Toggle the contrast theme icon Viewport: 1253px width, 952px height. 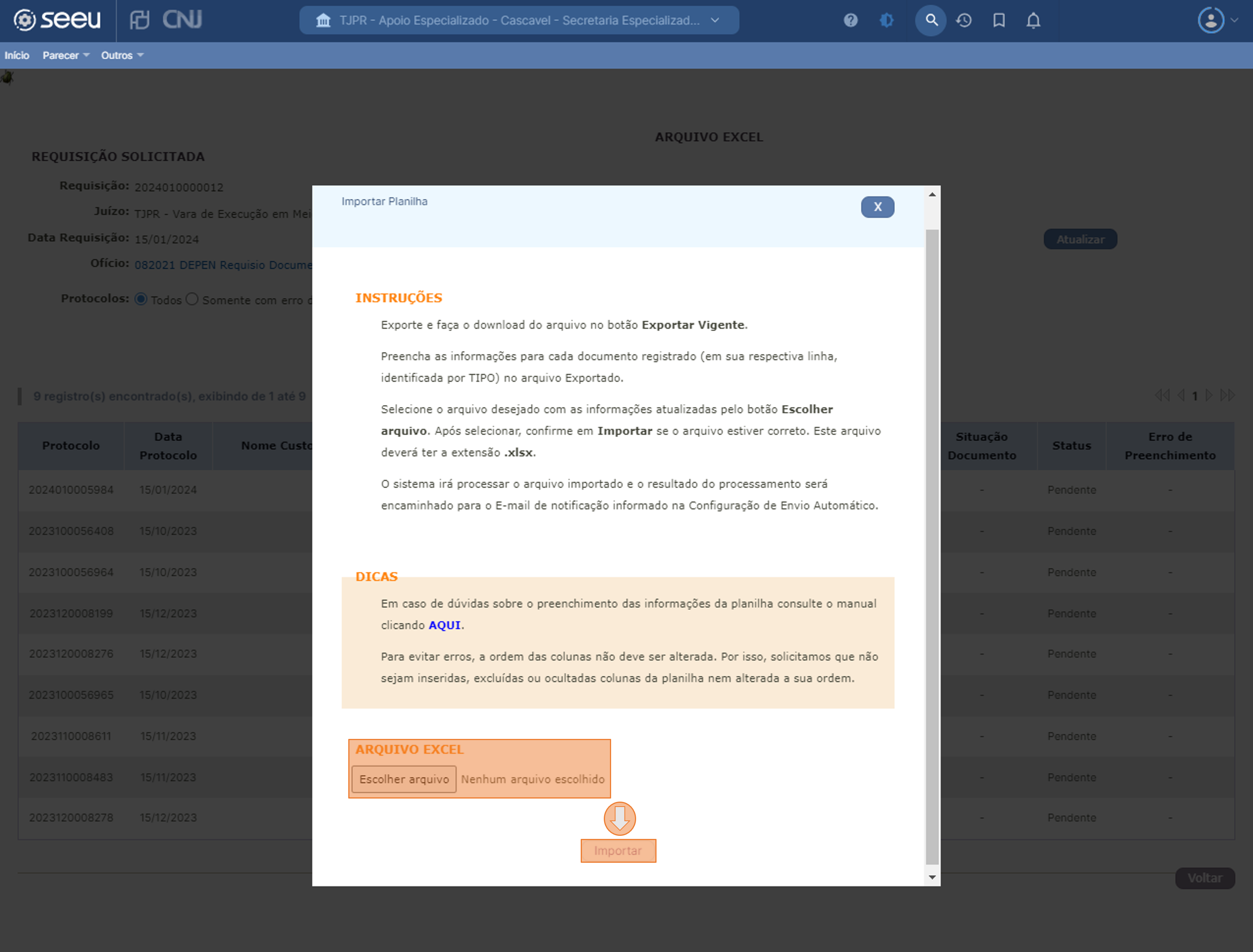click(887, 20)
